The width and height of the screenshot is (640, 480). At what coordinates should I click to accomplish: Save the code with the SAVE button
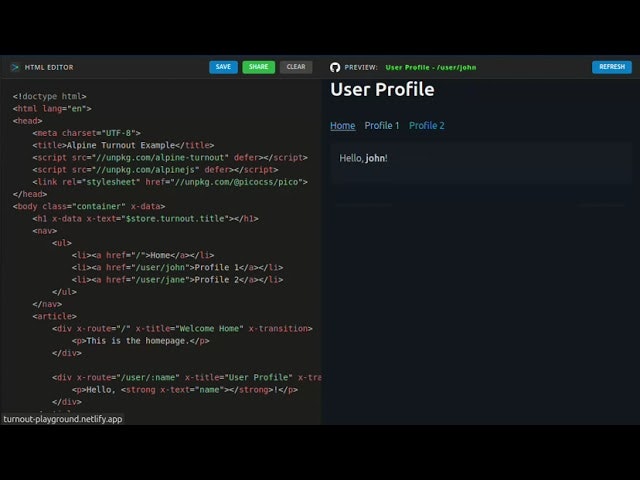pyautogui.click(x=223, y=67)
